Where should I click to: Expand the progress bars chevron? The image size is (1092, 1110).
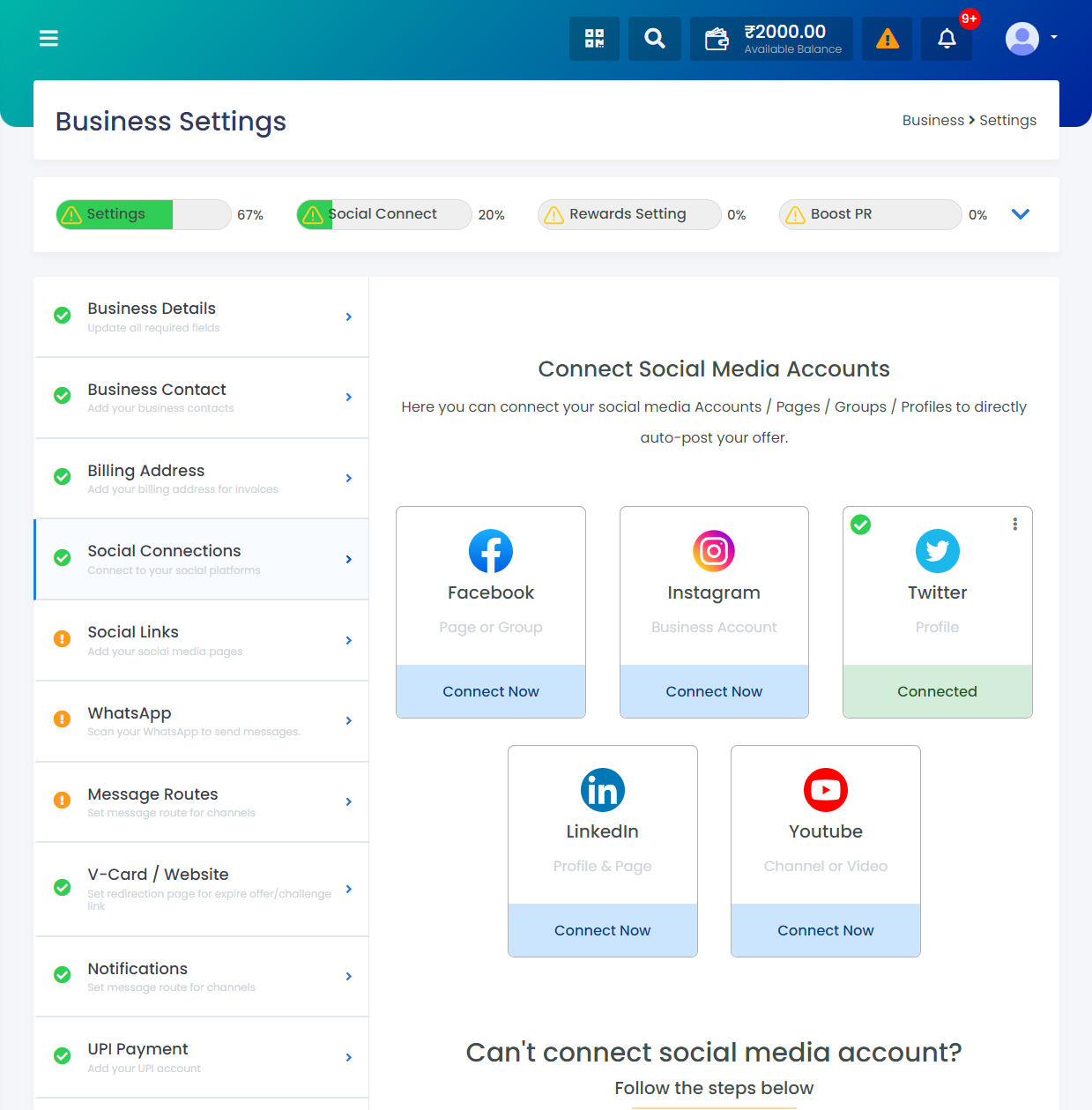(1021, 214)
